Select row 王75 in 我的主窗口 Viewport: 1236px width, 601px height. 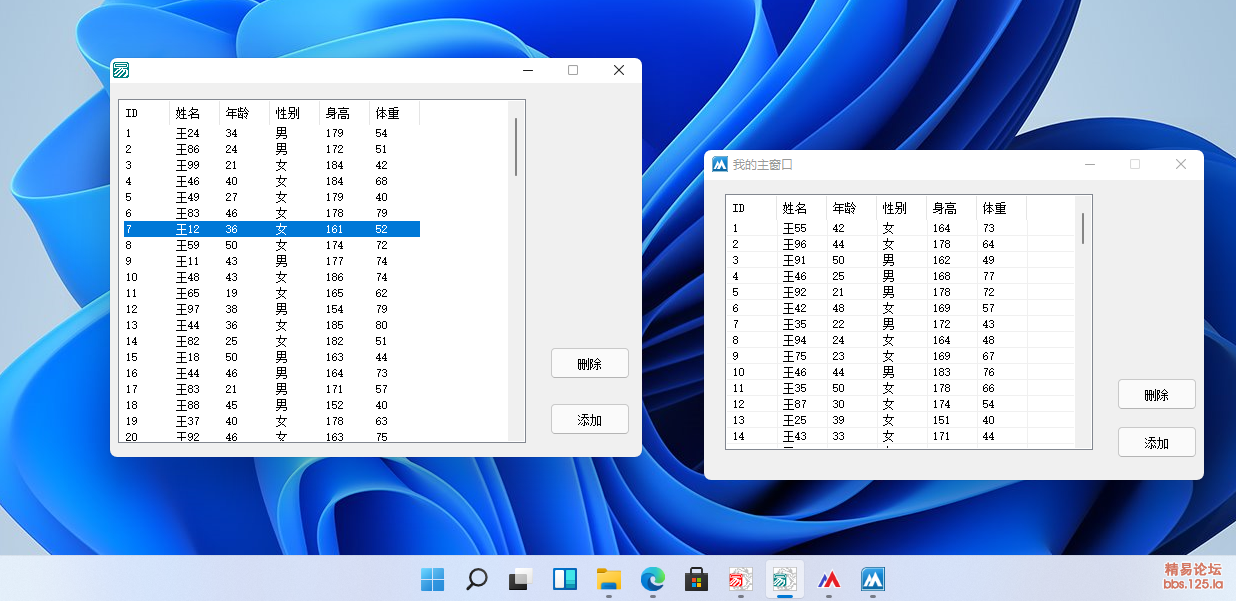(x=877, y=356)
